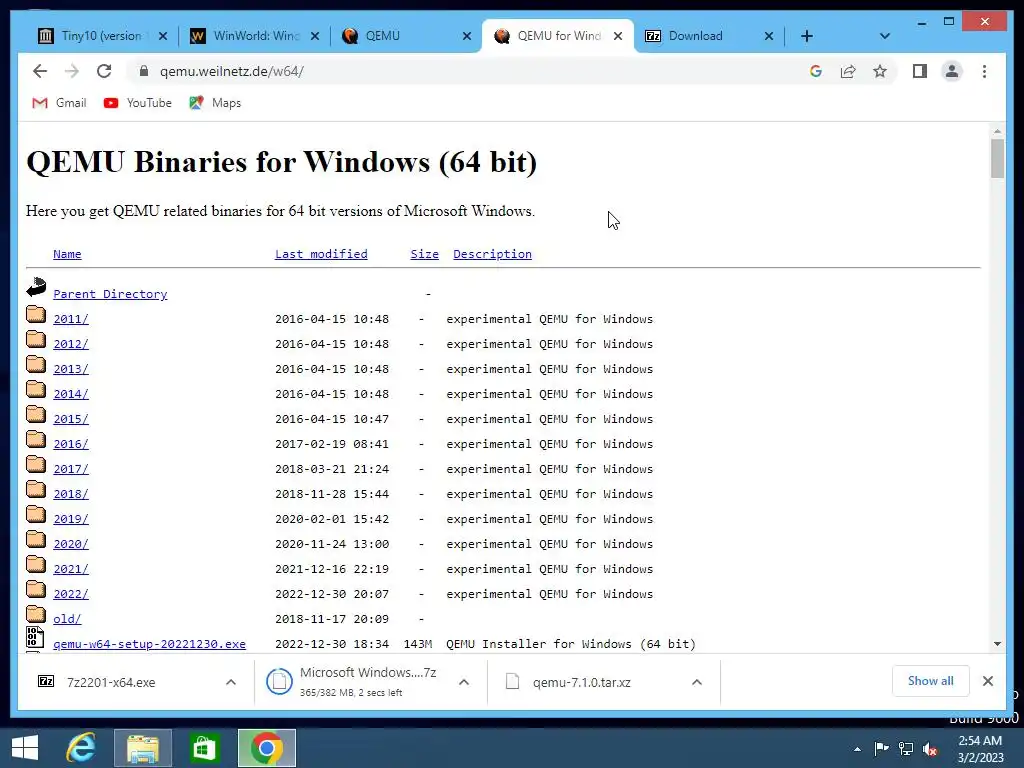Sort the listing by Name
The width and height of the screenshot is (1024, 768).
point(67,254)
